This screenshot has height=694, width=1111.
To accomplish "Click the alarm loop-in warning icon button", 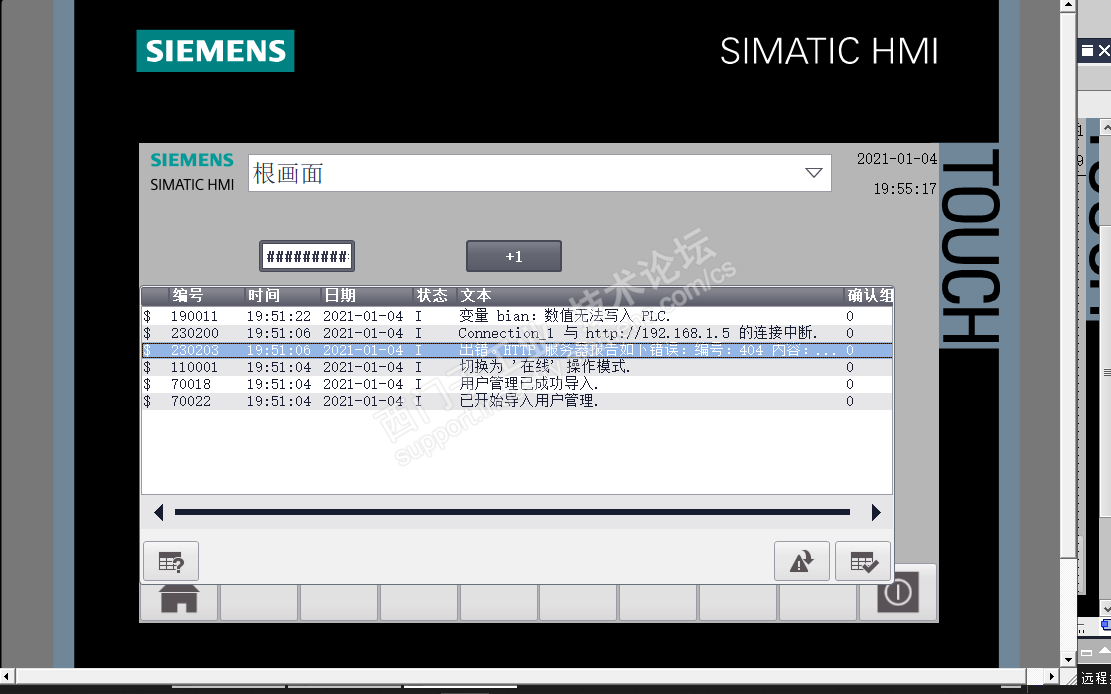I will click(801, 561).
